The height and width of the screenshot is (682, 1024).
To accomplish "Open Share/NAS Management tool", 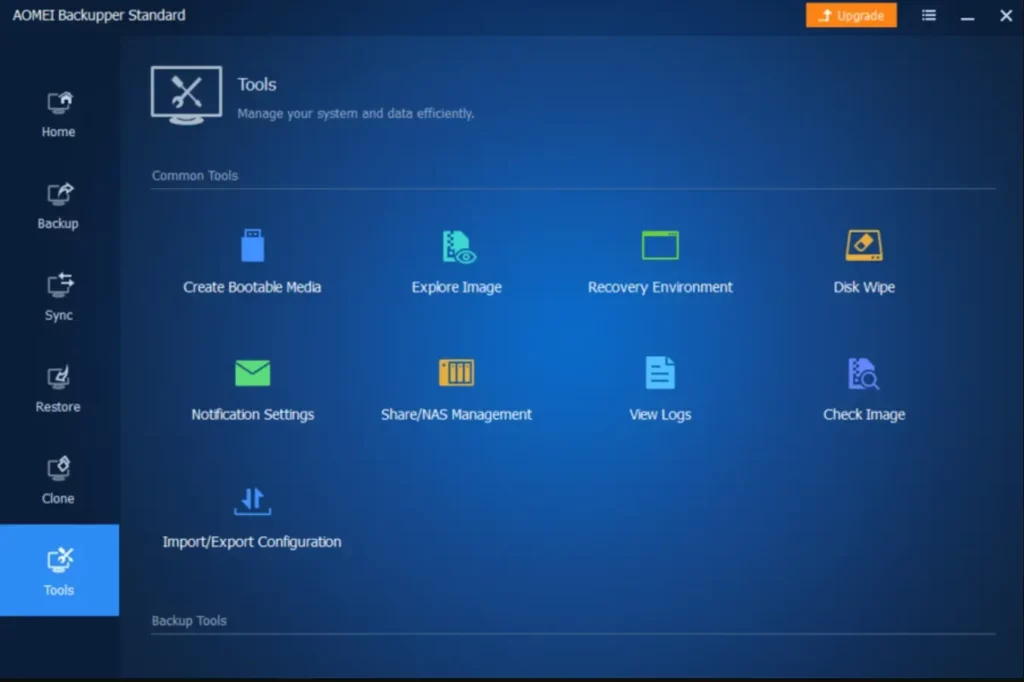I will click(456, 389).
